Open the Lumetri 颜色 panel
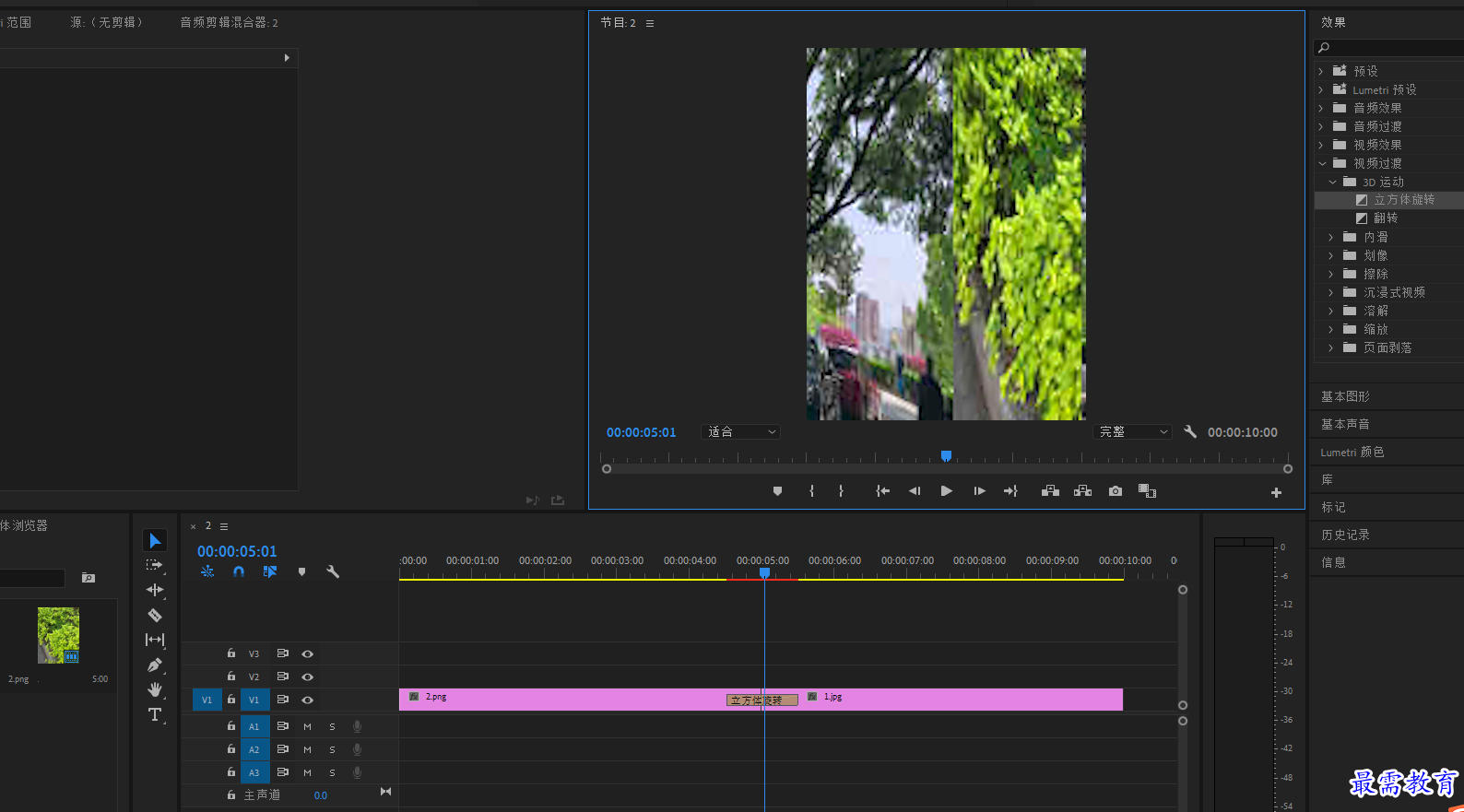The width and height of the screenshot is (1464, 812). tap(1352, 452)
